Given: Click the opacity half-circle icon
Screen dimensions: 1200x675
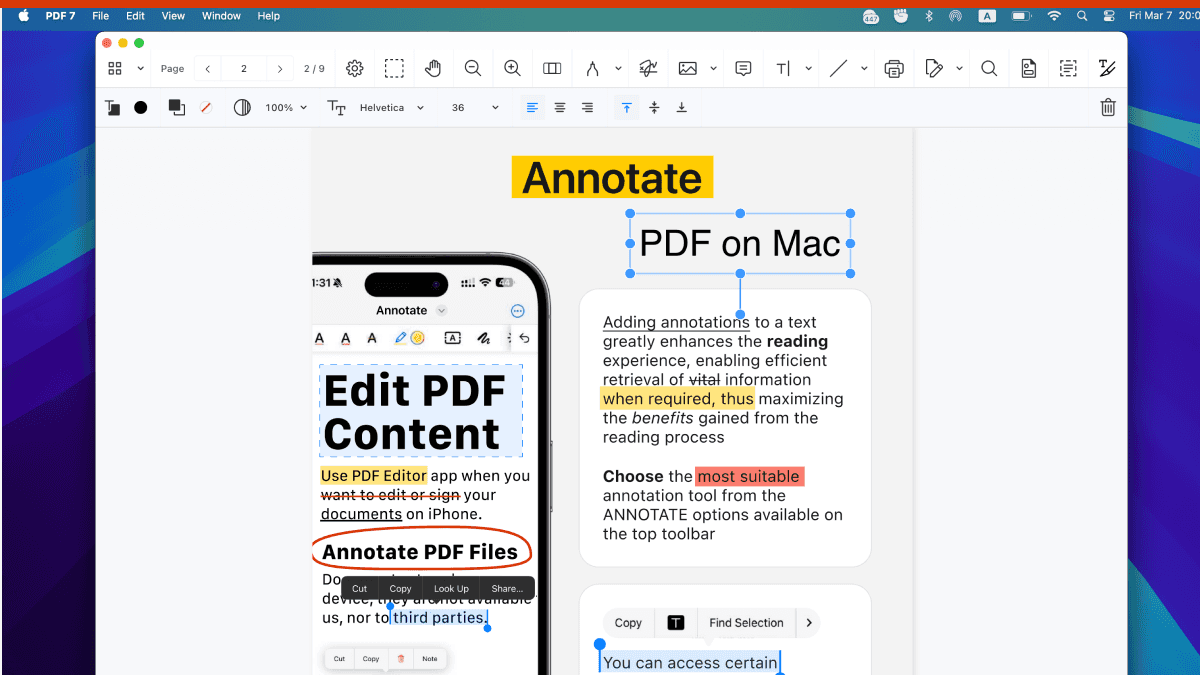Looking at the screenshot, I should pyautogui.click(x=242, y=107).
